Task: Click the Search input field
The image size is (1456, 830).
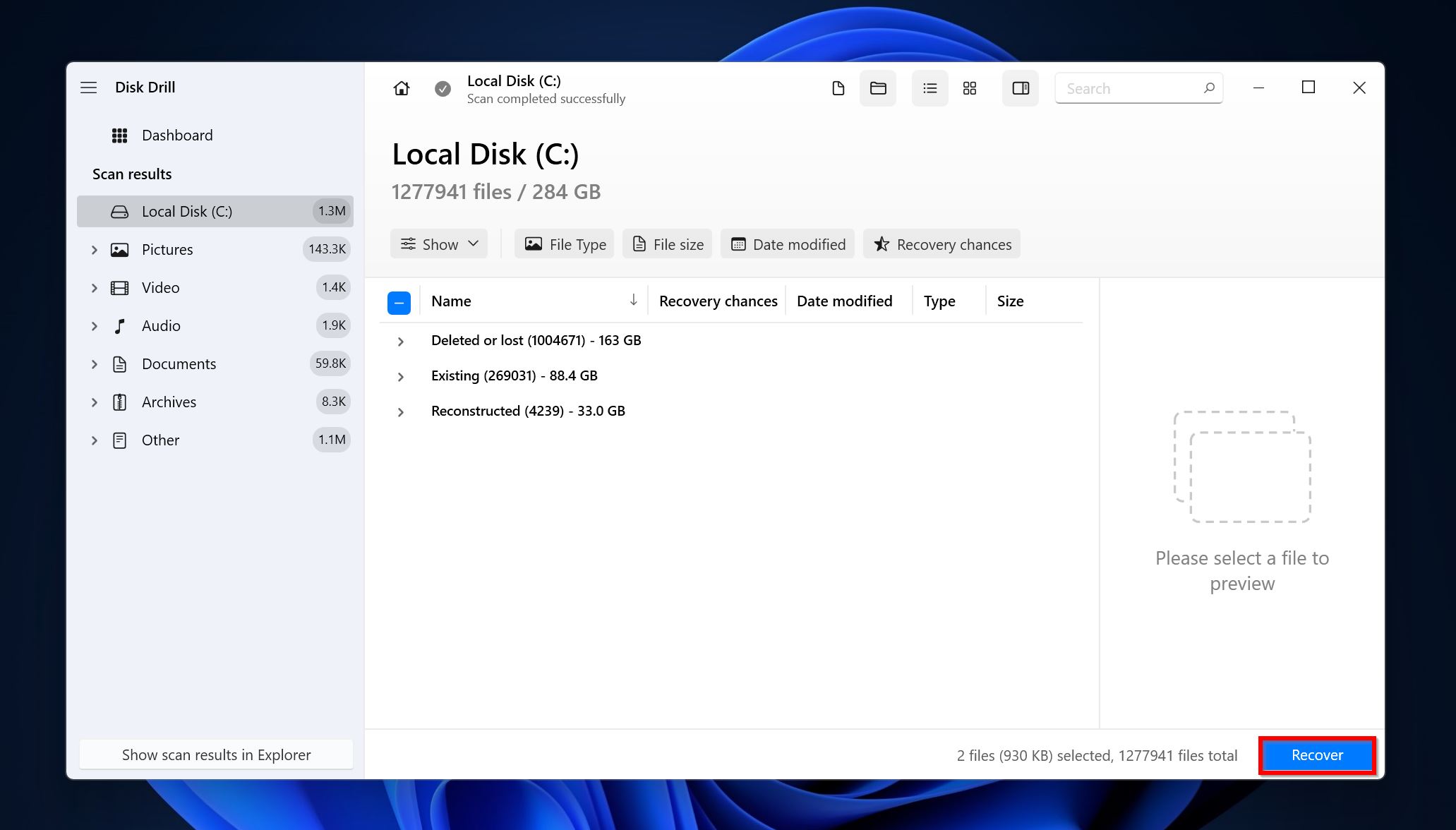Action: (x=1139, y=88)
